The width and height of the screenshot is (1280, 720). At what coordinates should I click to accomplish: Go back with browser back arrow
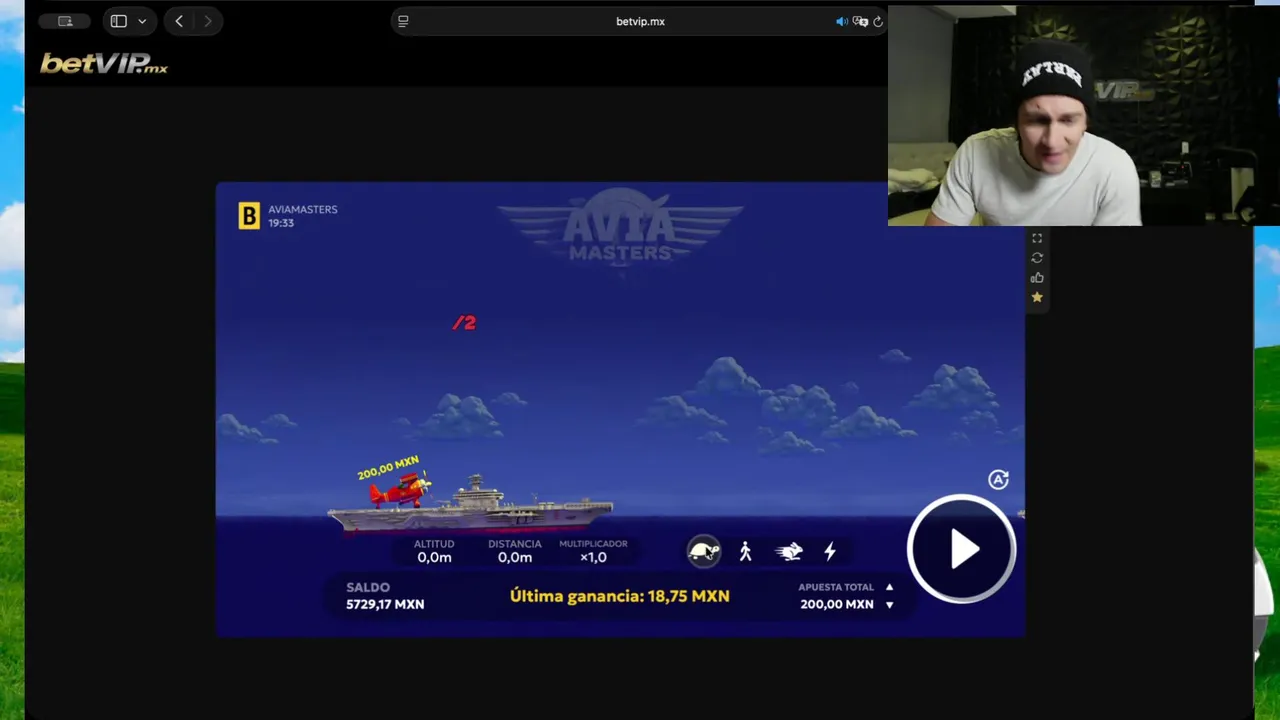coord(179,21)
